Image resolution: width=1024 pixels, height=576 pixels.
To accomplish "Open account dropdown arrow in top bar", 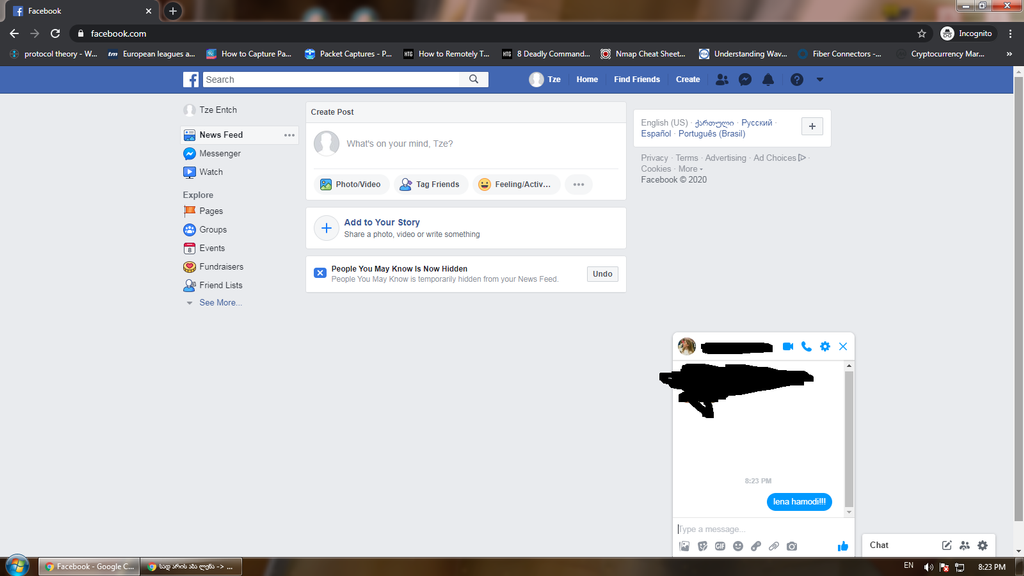I will [x=820, y=80].
